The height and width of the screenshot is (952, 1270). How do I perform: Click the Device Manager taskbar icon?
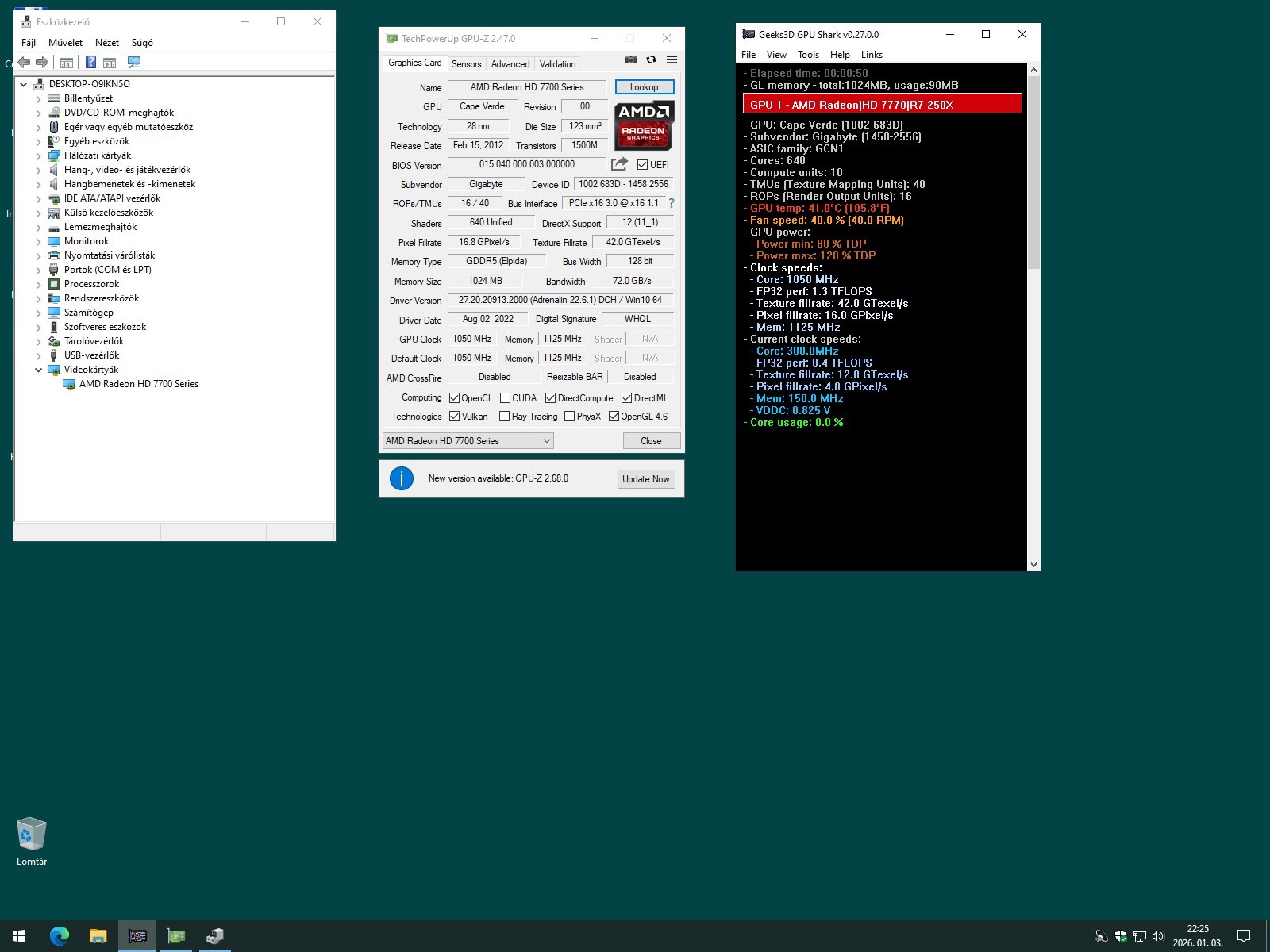pos(214,936)
